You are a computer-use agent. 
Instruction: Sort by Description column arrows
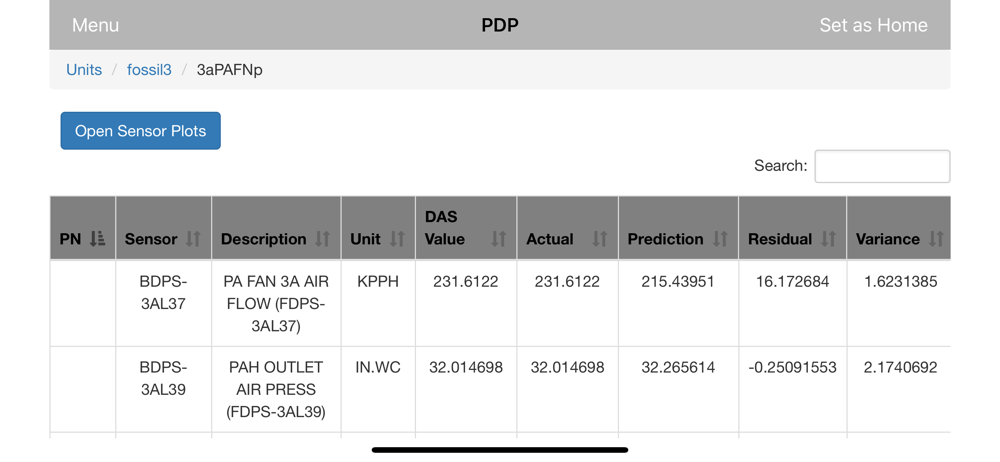[323, 239]
